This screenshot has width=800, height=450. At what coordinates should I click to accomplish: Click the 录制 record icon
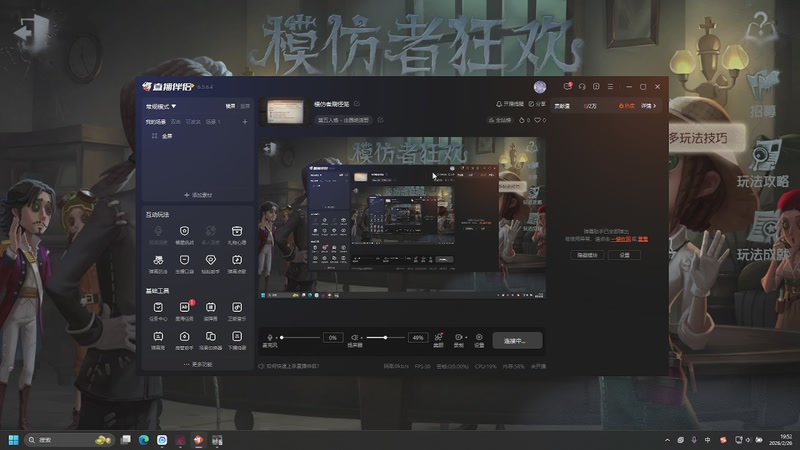(x=458, y=337)
